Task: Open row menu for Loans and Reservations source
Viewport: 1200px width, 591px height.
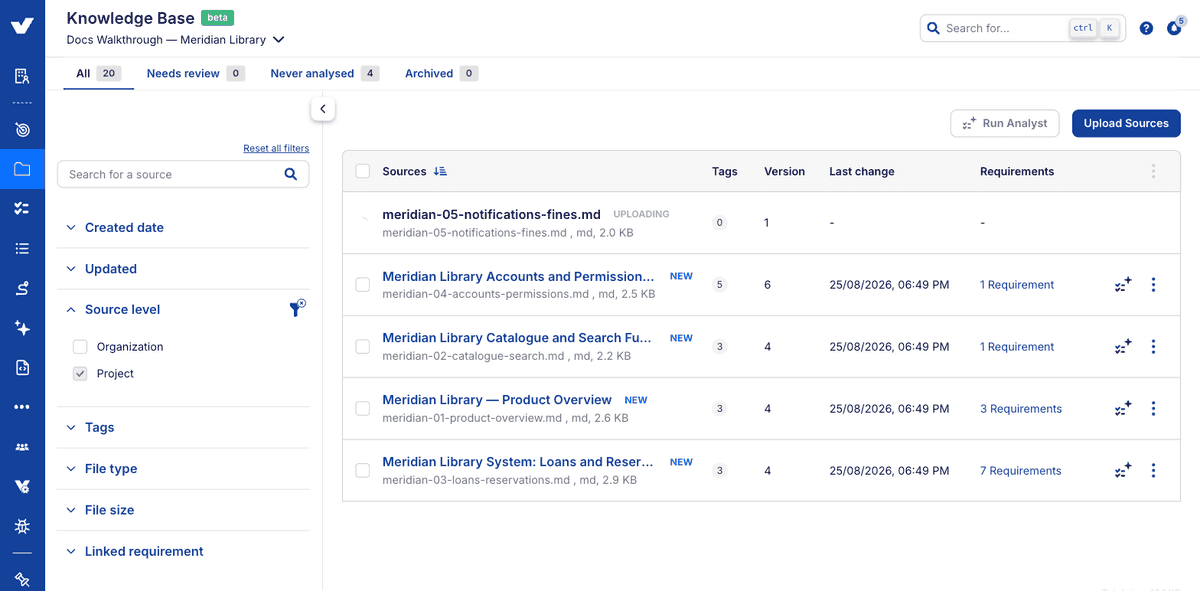Action: [x=1153, y=471]
